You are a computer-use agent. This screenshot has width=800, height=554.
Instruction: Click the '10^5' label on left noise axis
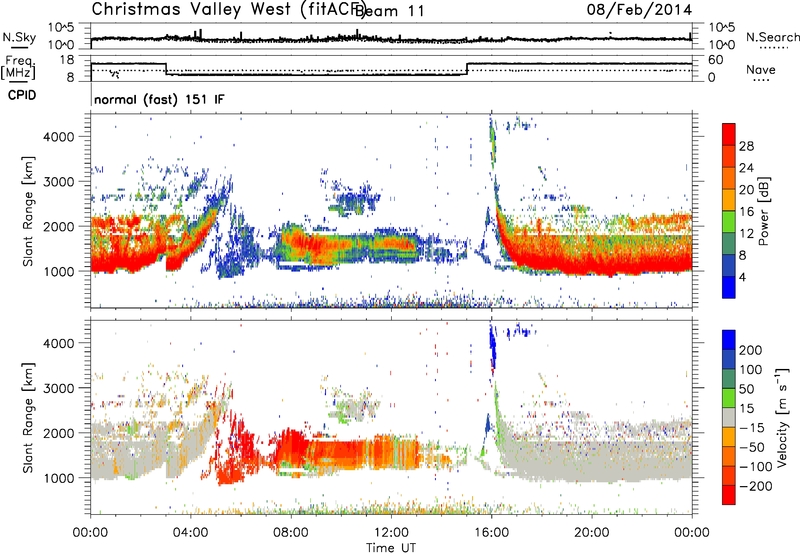point(61,28)
